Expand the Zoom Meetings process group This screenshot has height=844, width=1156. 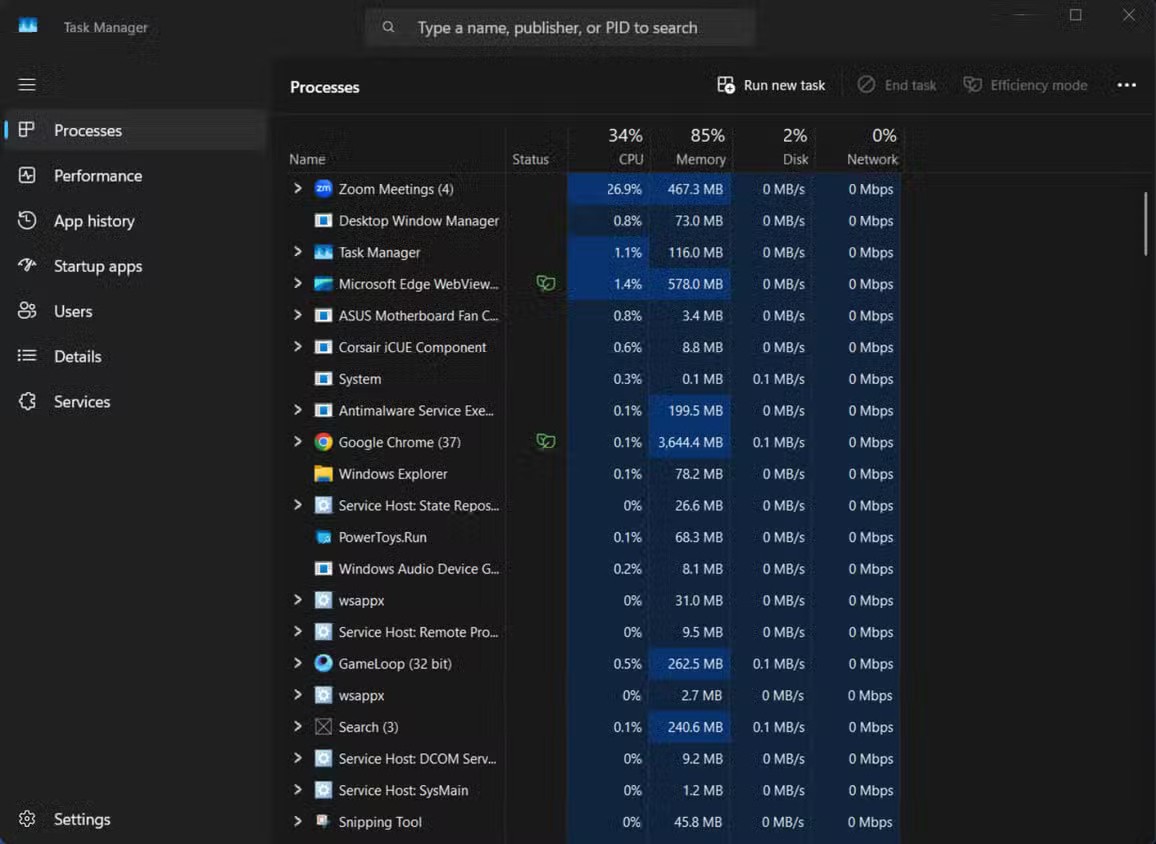click(x=297, y=189)
